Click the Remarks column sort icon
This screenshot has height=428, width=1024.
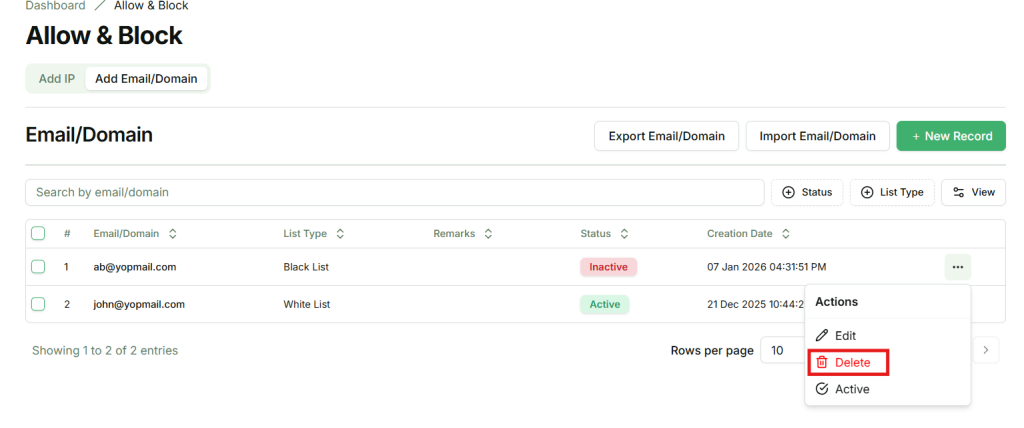click(x=488, y=234)
